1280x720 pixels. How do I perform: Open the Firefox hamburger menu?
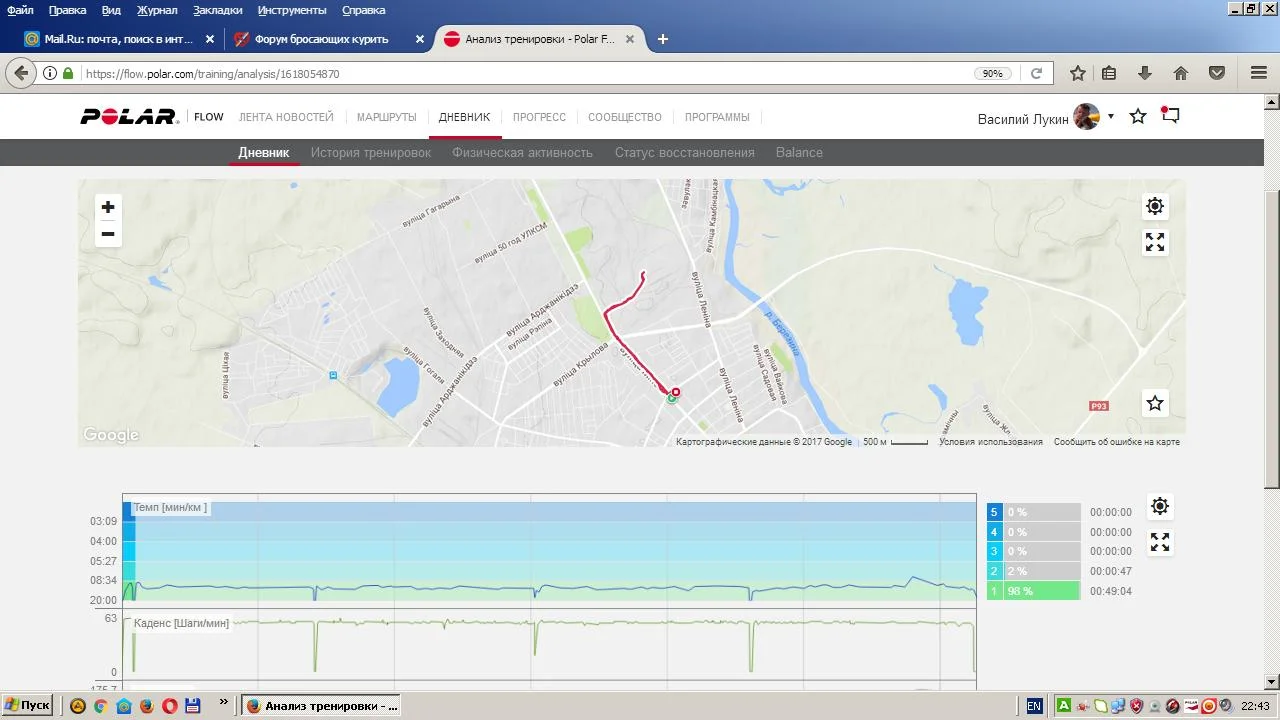click(x=1259, y=73)
